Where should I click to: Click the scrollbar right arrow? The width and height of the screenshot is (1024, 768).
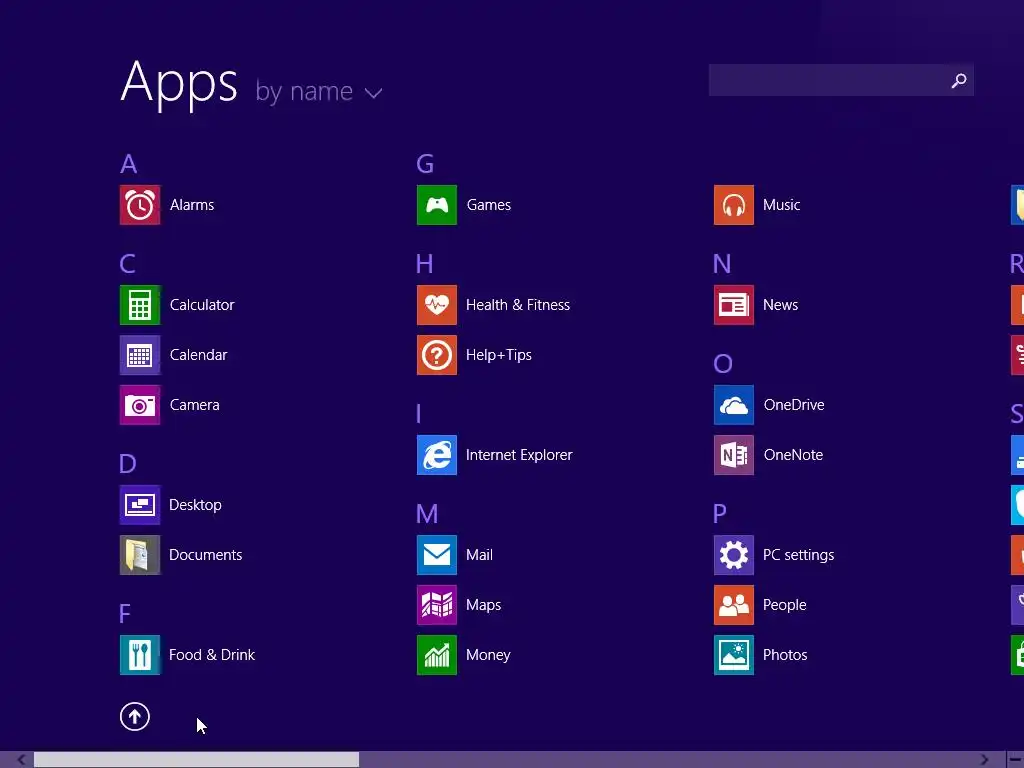click(985, 760)
